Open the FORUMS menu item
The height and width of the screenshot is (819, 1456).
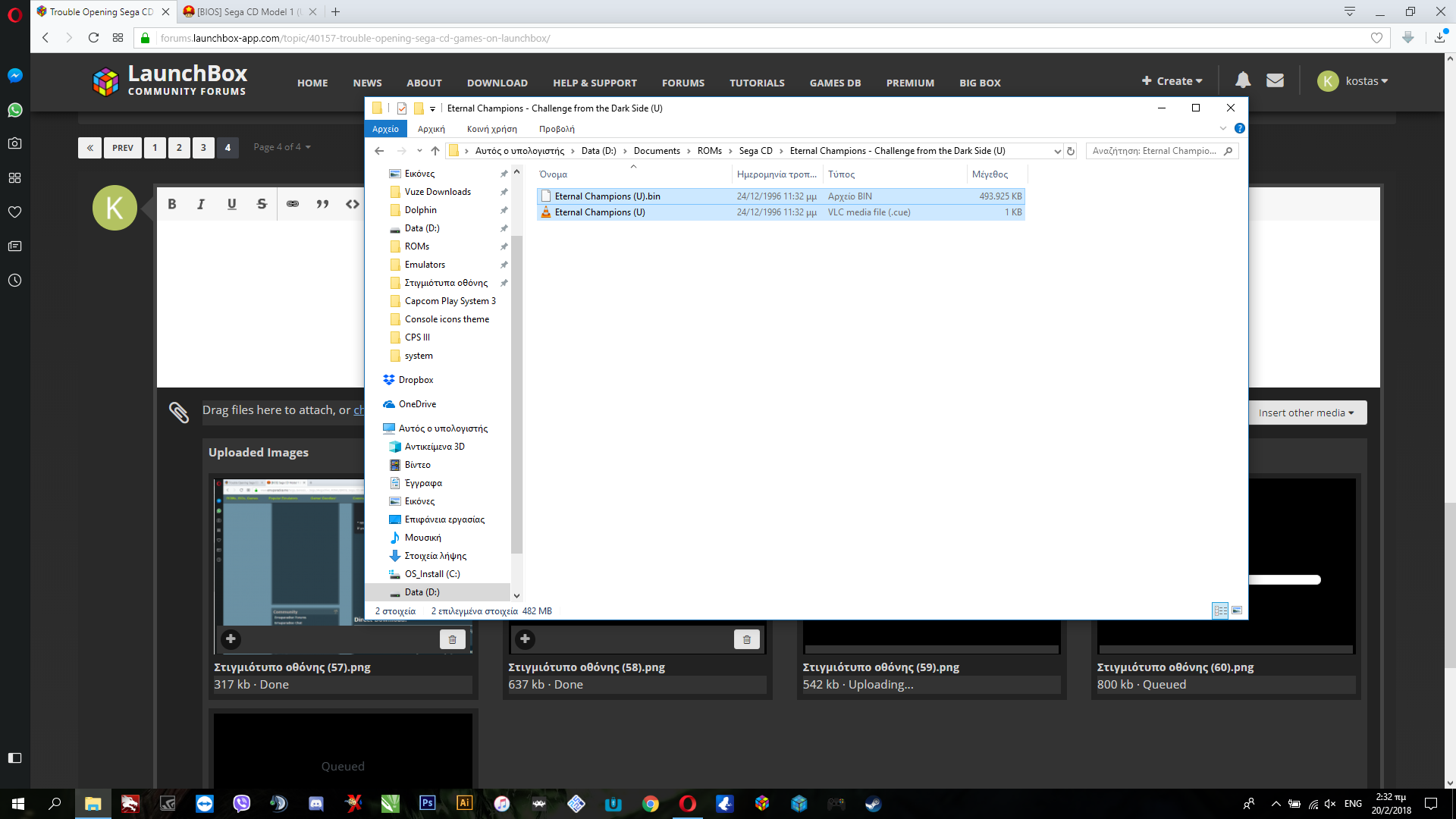(683, 83)
